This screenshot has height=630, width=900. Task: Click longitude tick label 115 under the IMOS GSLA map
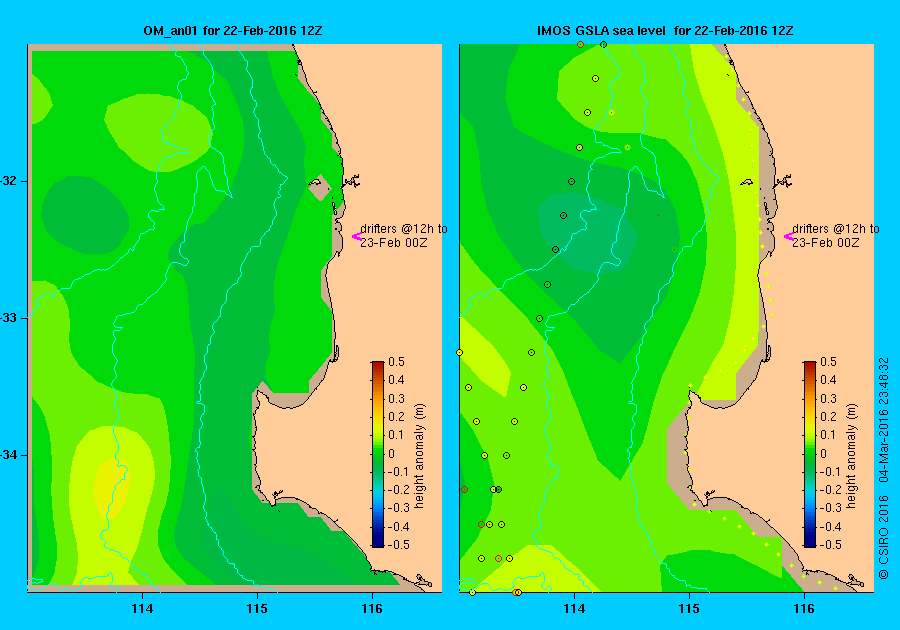689,609
